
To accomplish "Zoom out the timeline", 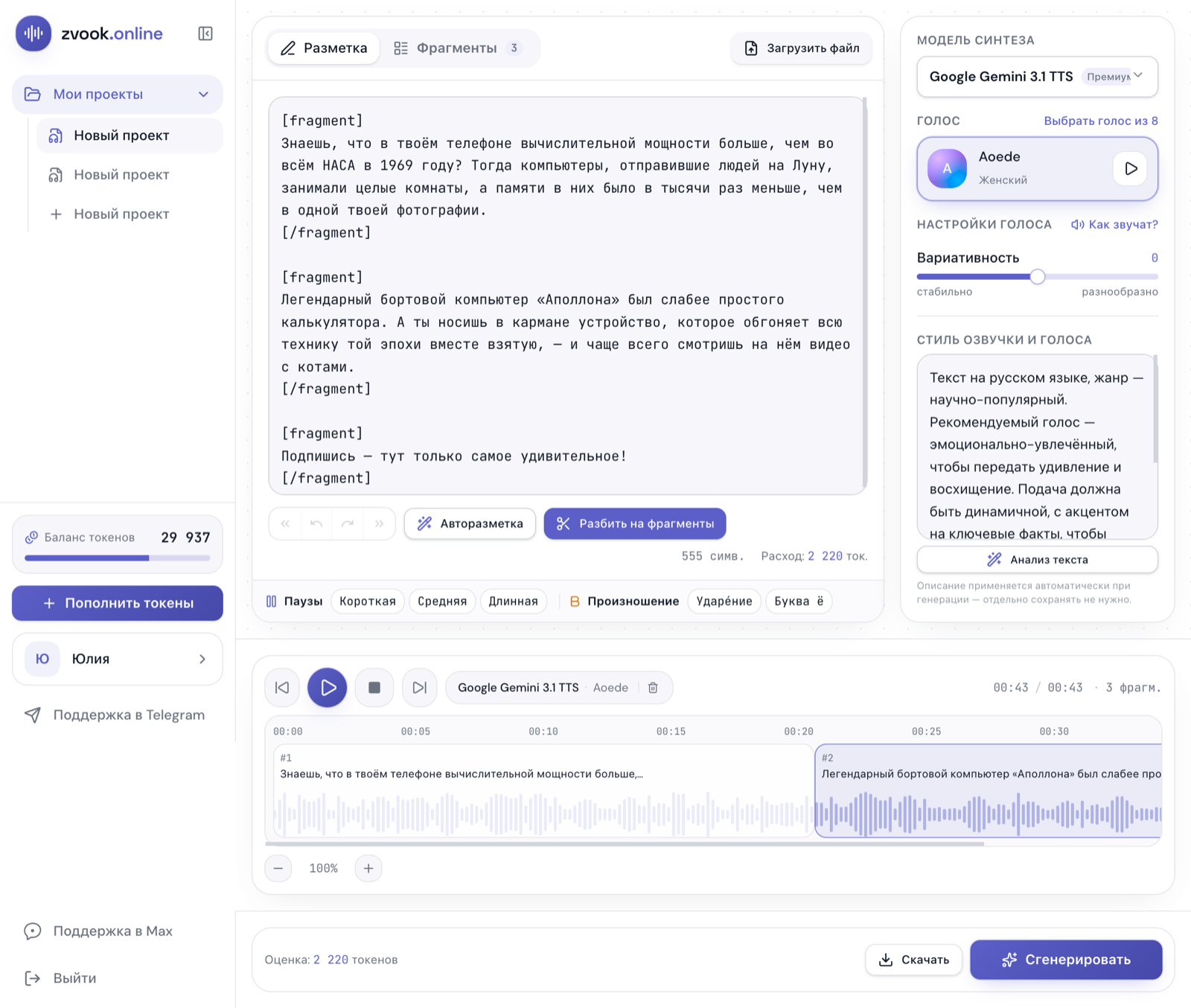I will (x=278, y=869).
